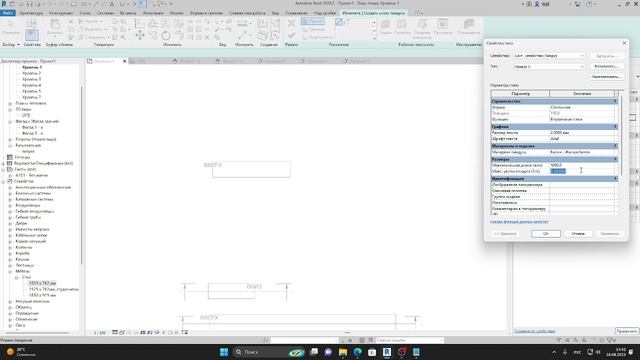Click the type parameters list vertical scrollbar
The height and width of the screenshot is (360, 640).
click(621, 135)
